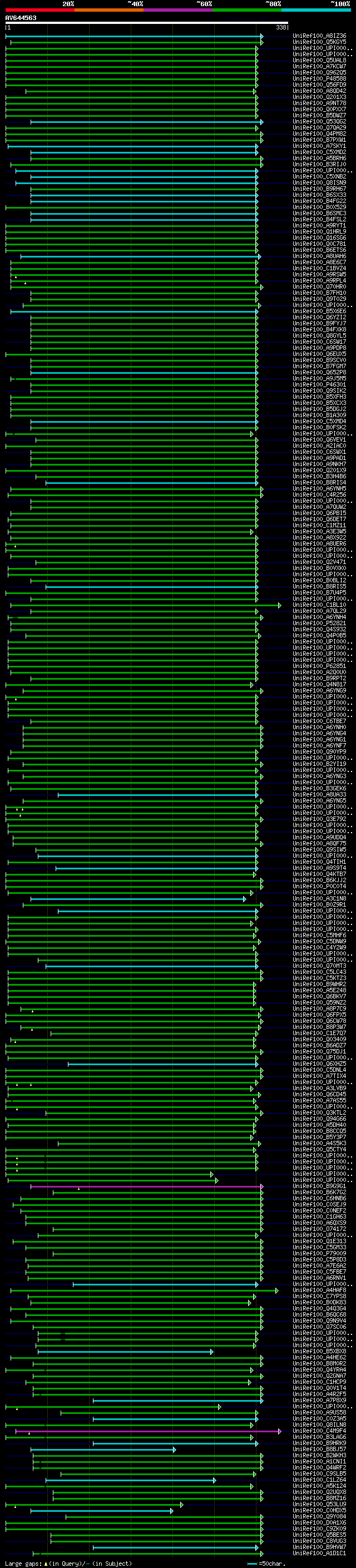Select the UniRef100_Q56FD9 label
356x1568 pixels.
click(319, 85)
